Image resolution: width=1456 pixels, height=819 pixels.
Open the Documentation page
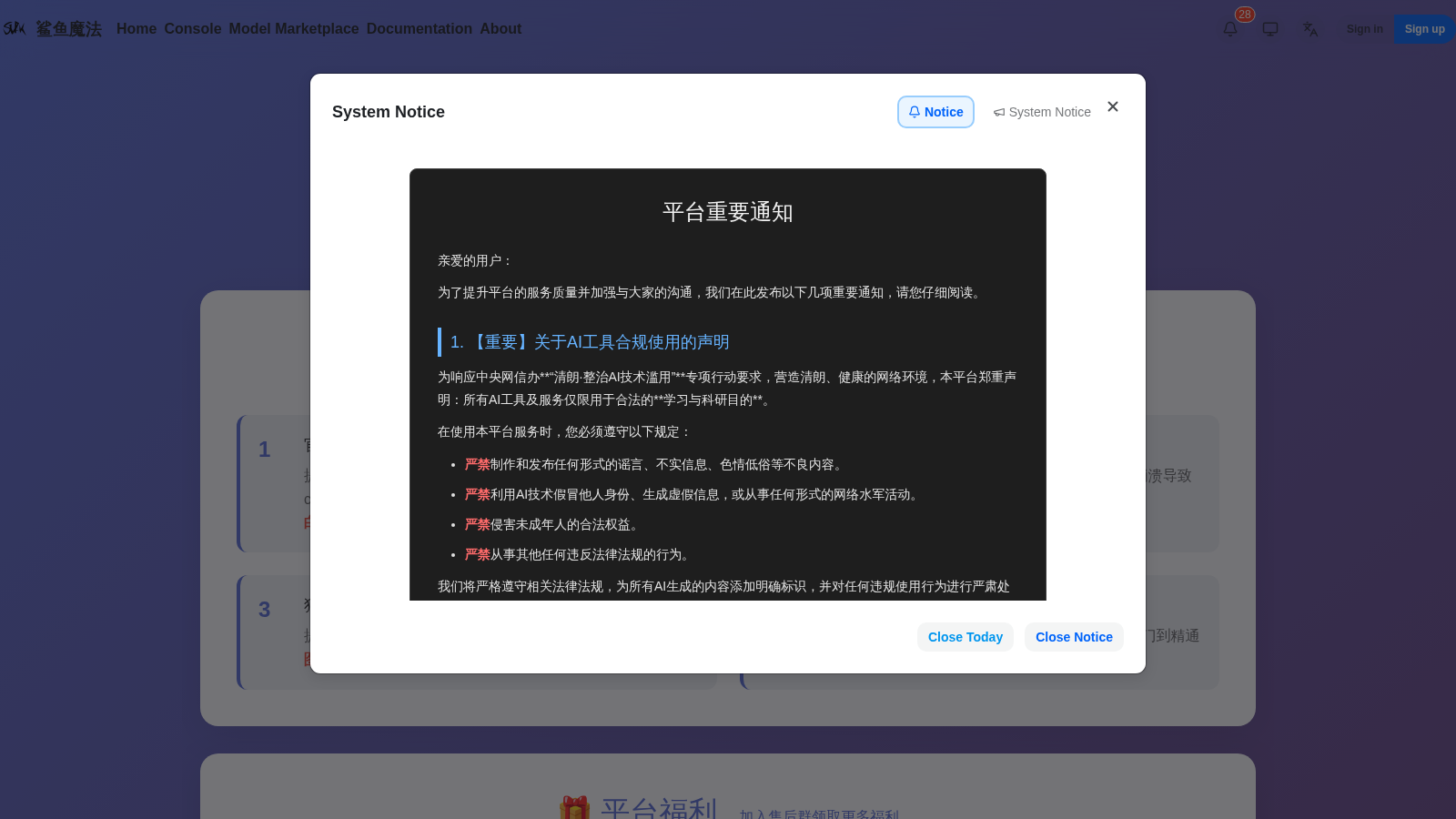point(420,29)
